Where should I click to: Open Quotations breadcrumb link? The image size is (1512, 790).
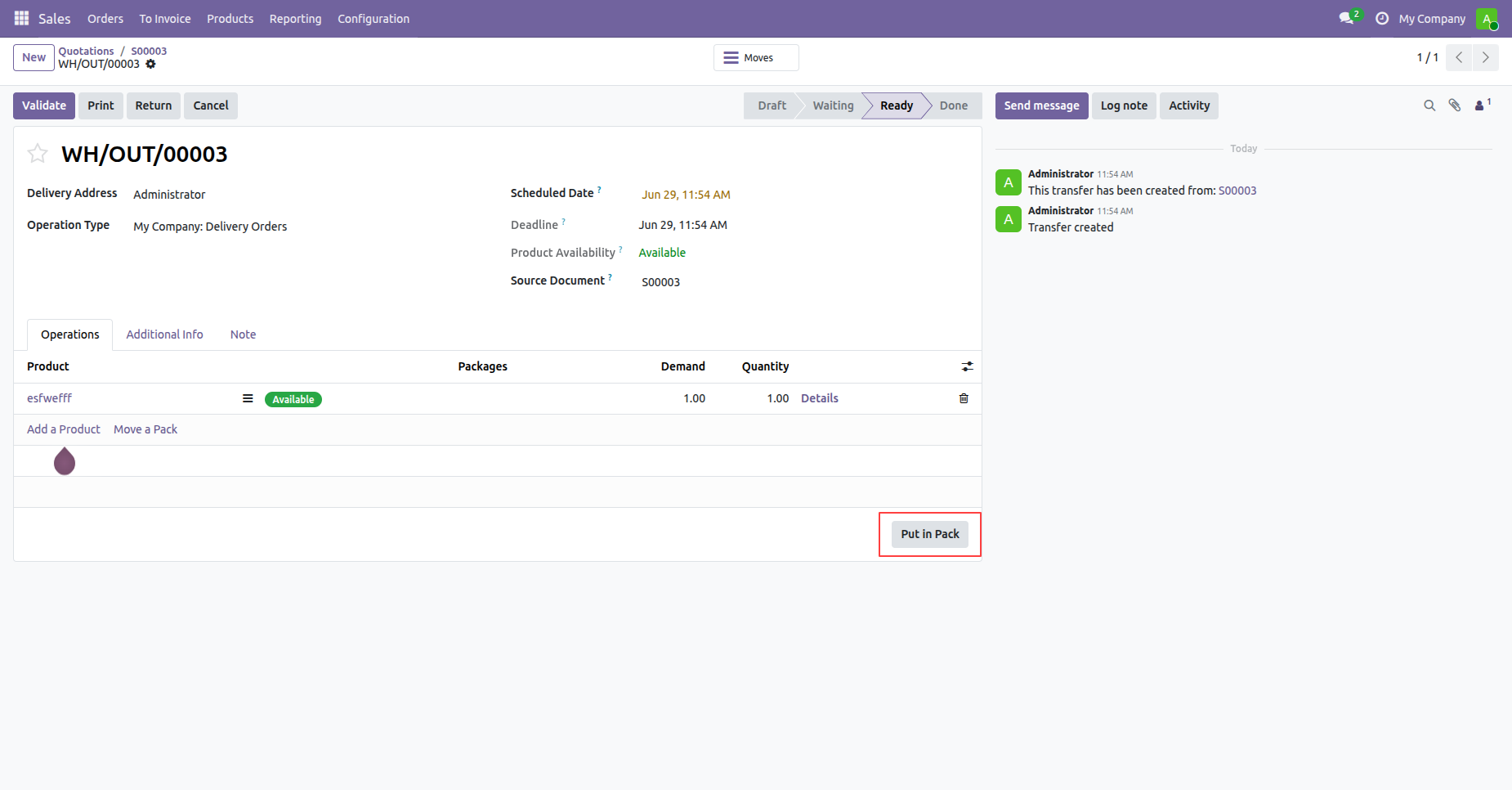pyautogui.click(x=86, y=51)
